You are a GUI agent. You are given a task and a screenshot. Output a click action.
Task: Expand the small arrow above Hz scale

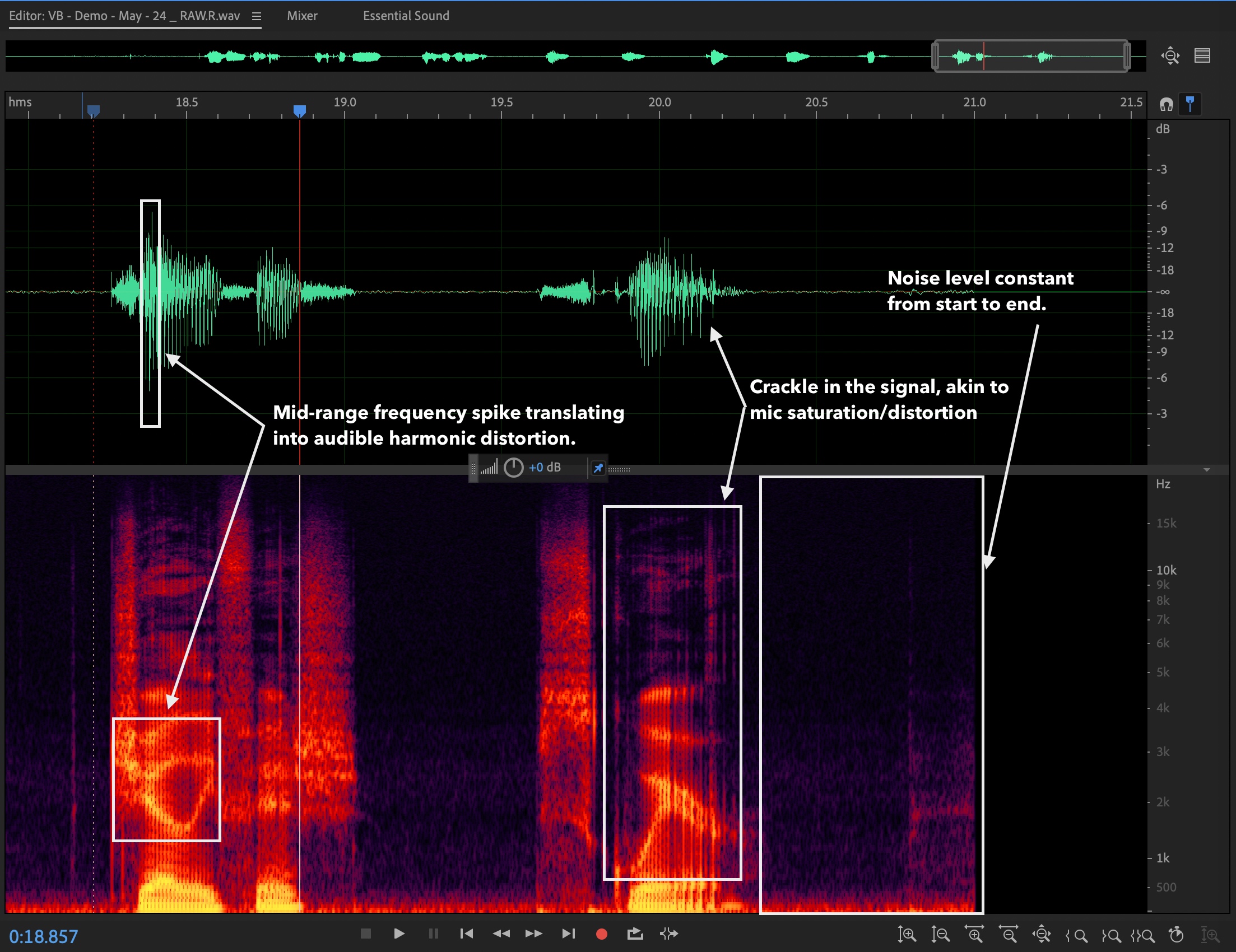(x=1206, y=469)
